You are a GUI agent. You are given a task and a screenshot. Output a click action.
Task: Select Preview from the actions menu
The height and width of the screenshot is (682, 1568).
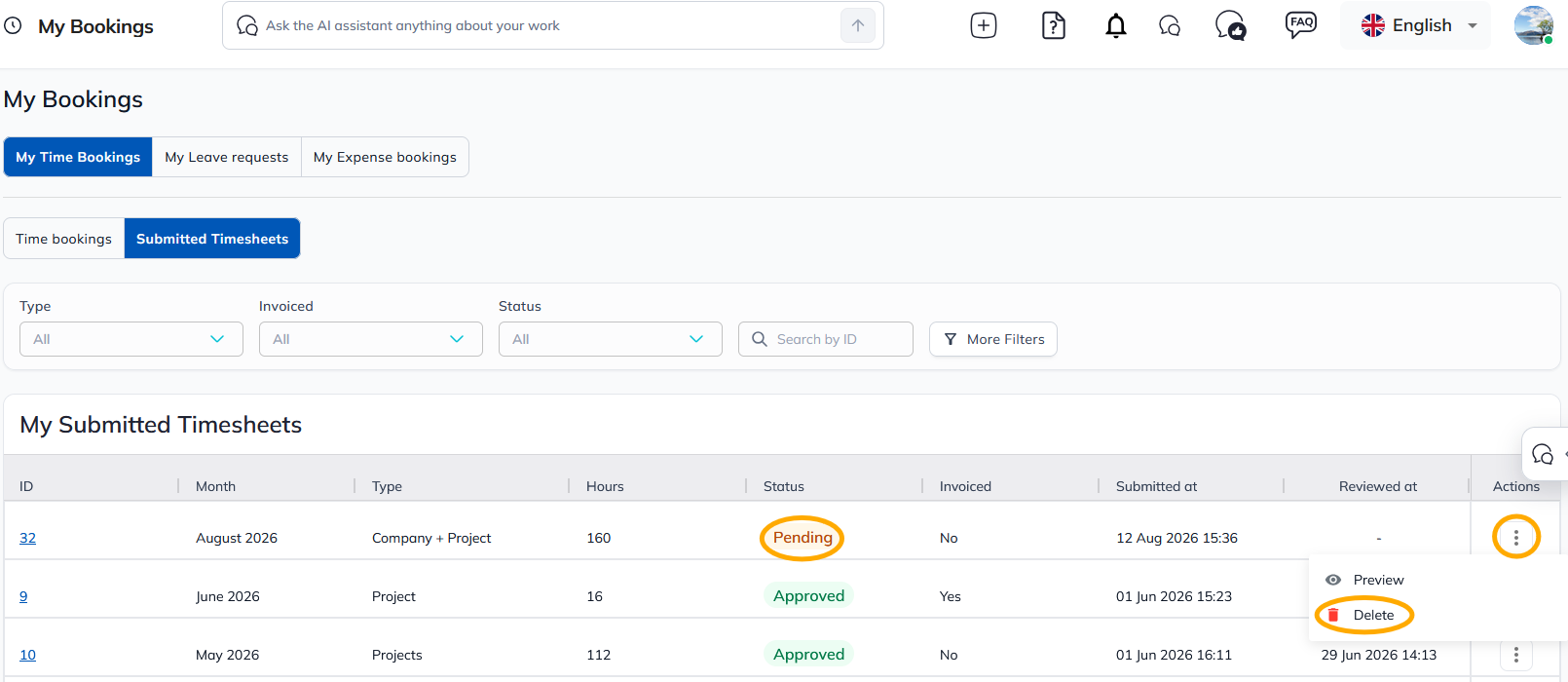1378,580
